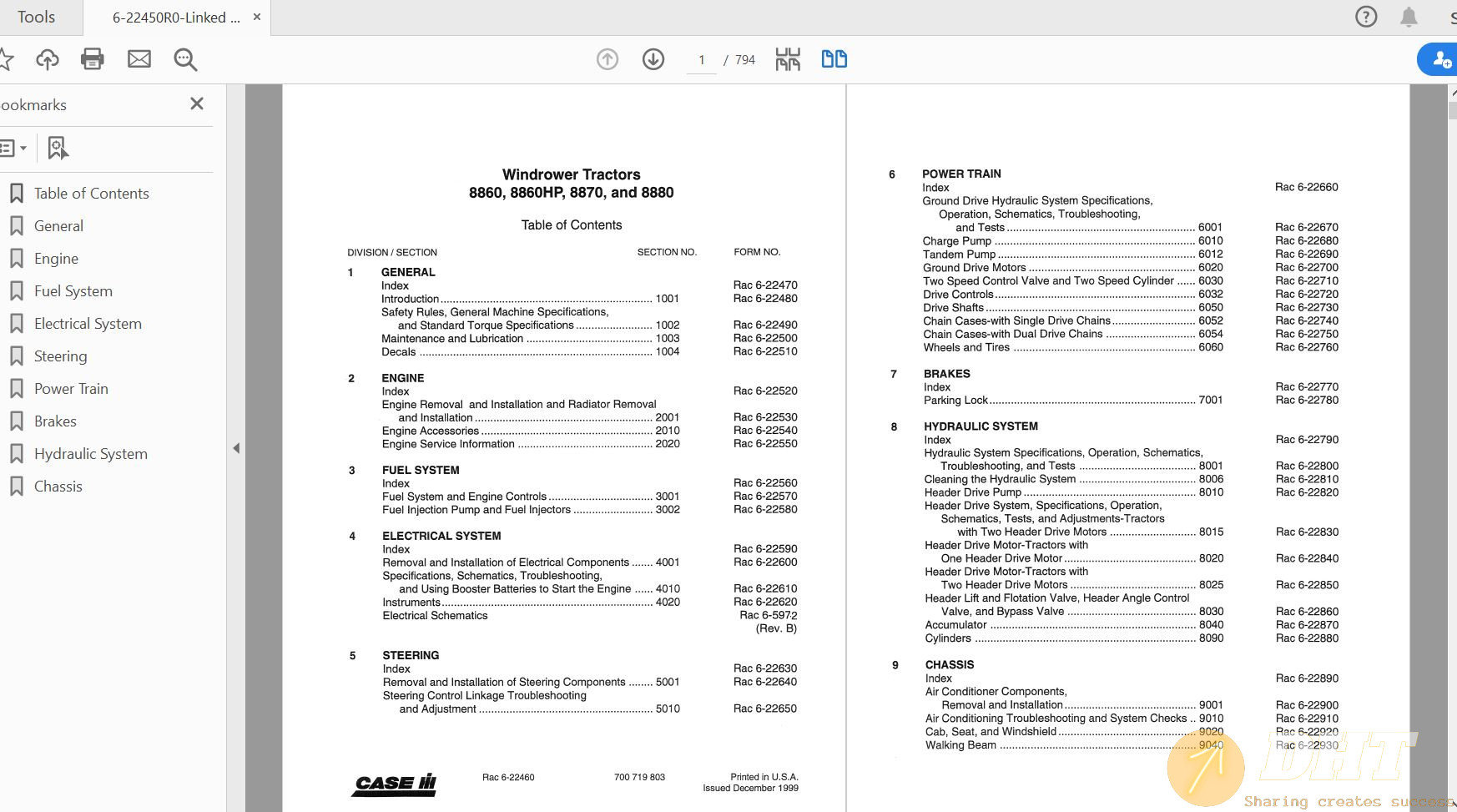Open the find text magnifier tool

click(x=185, y=59)
